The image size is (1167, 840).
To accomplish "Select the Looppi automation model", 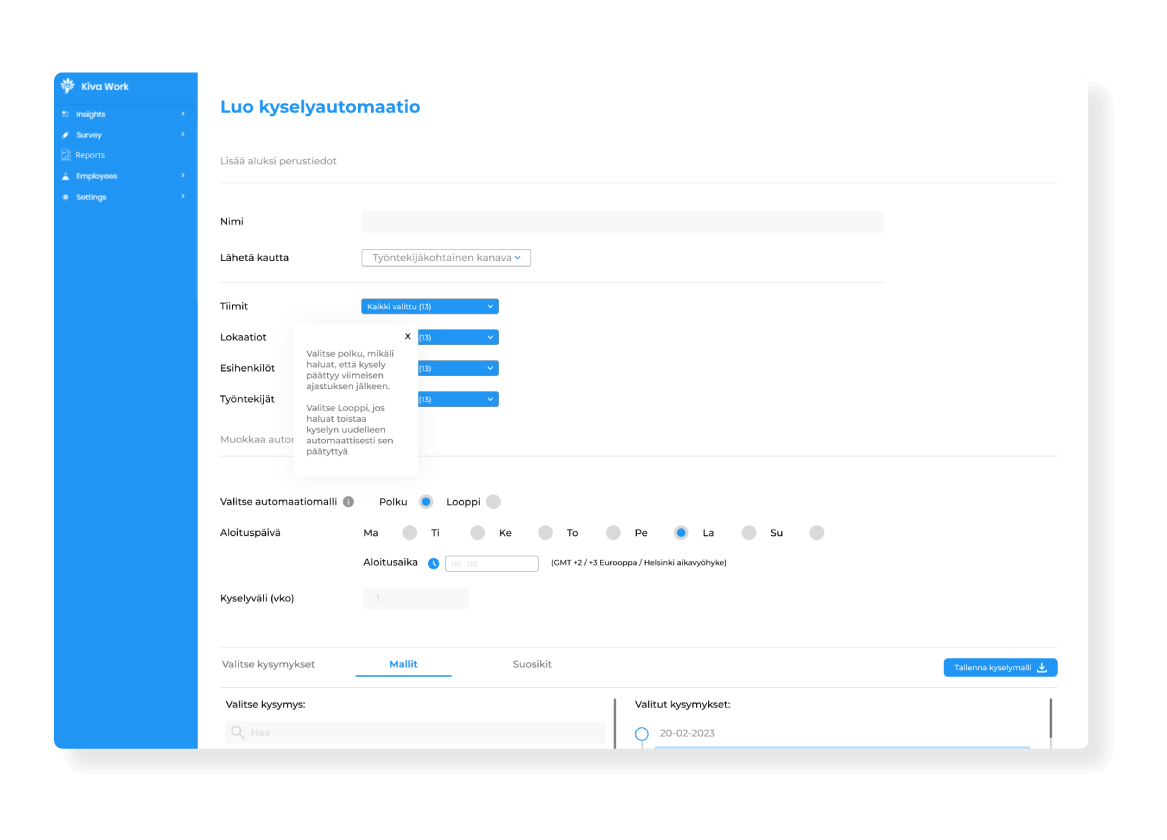I will coord(493,501).
